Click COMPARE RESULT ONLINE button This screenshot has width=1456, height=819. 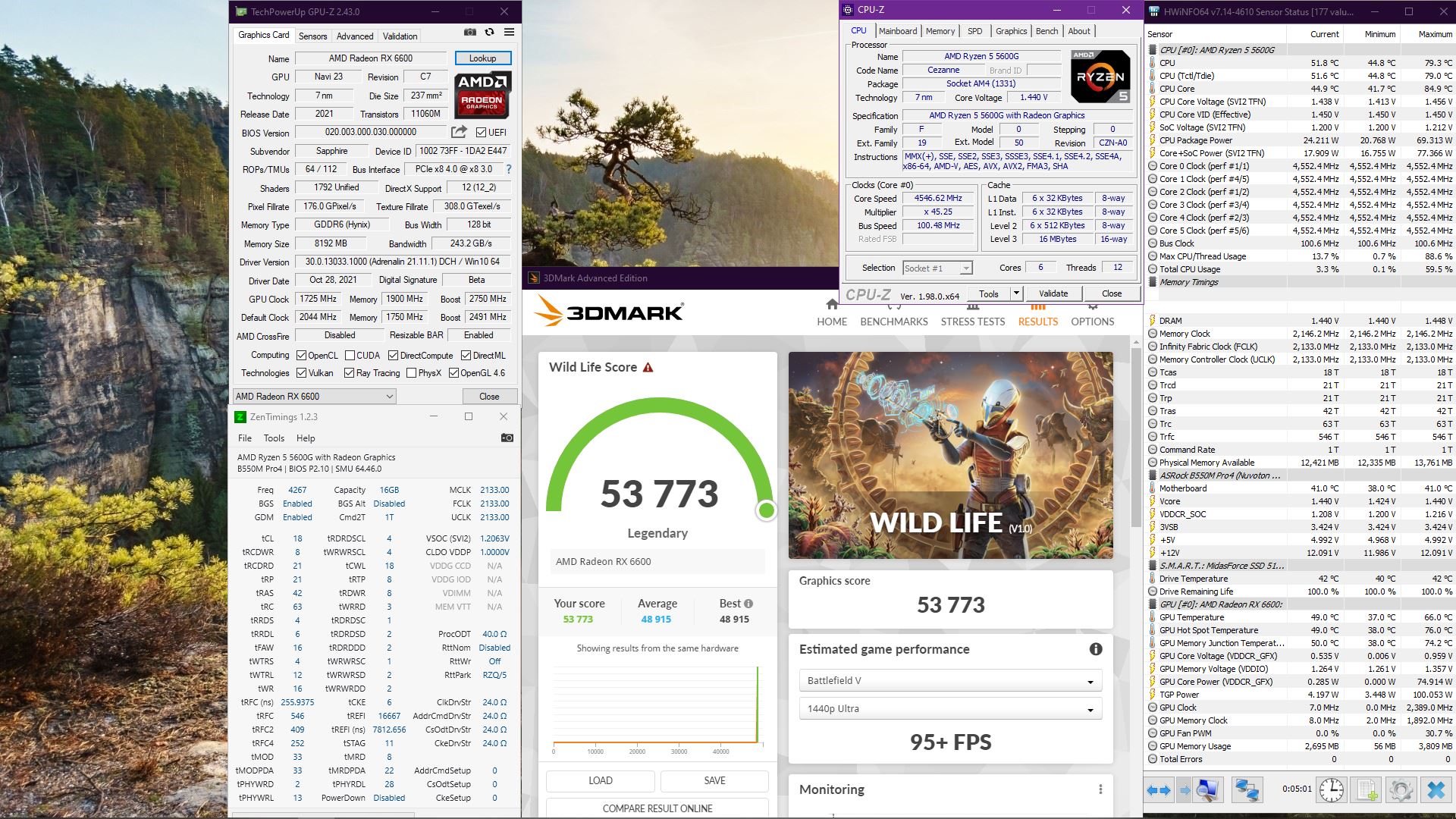coord(657,808)
